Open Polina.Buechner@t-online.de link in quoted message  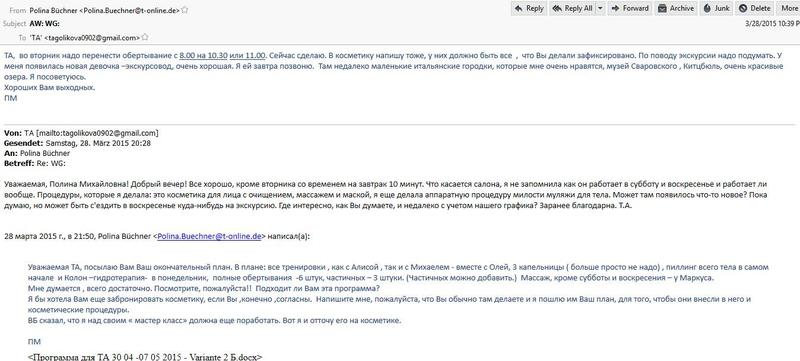click(210, 237)
